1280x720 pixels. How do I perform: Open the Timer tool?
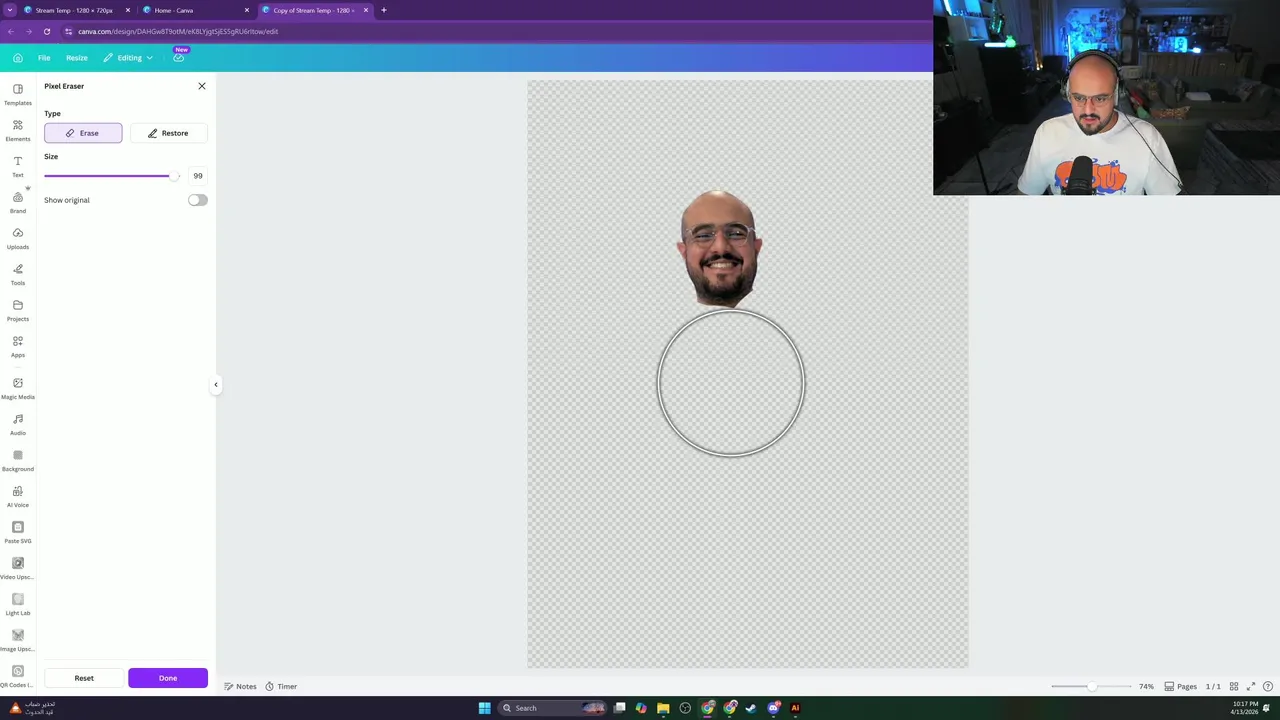click(x=281, y=686)
